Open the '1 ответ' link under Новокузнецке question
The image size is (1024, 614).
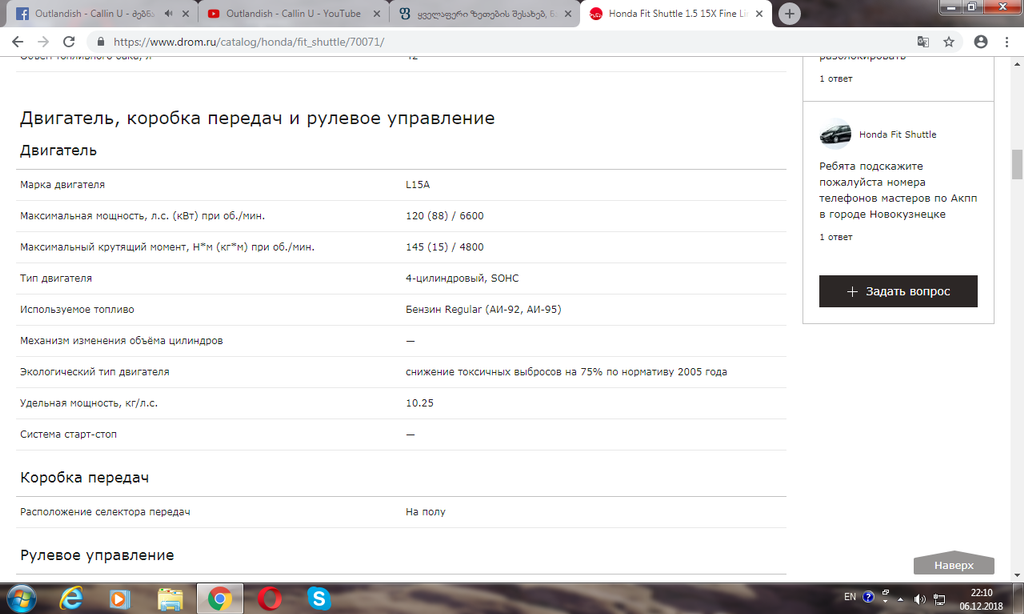[x=836, y=237]
